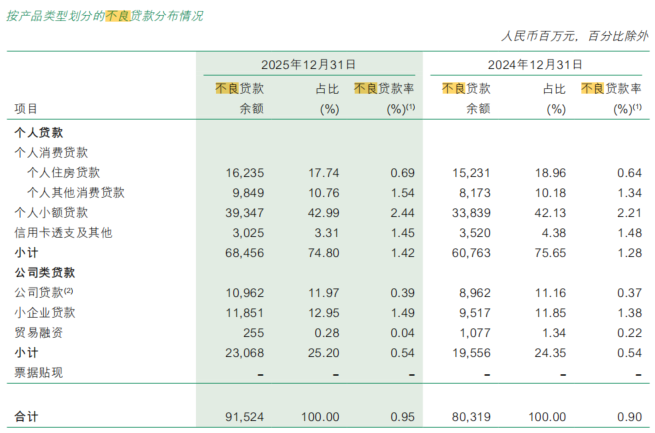Image resolution: width=655 pixels, height=433 pixels.
Task: Click the 信用卡透支及其他 row label
Action: 63,233
